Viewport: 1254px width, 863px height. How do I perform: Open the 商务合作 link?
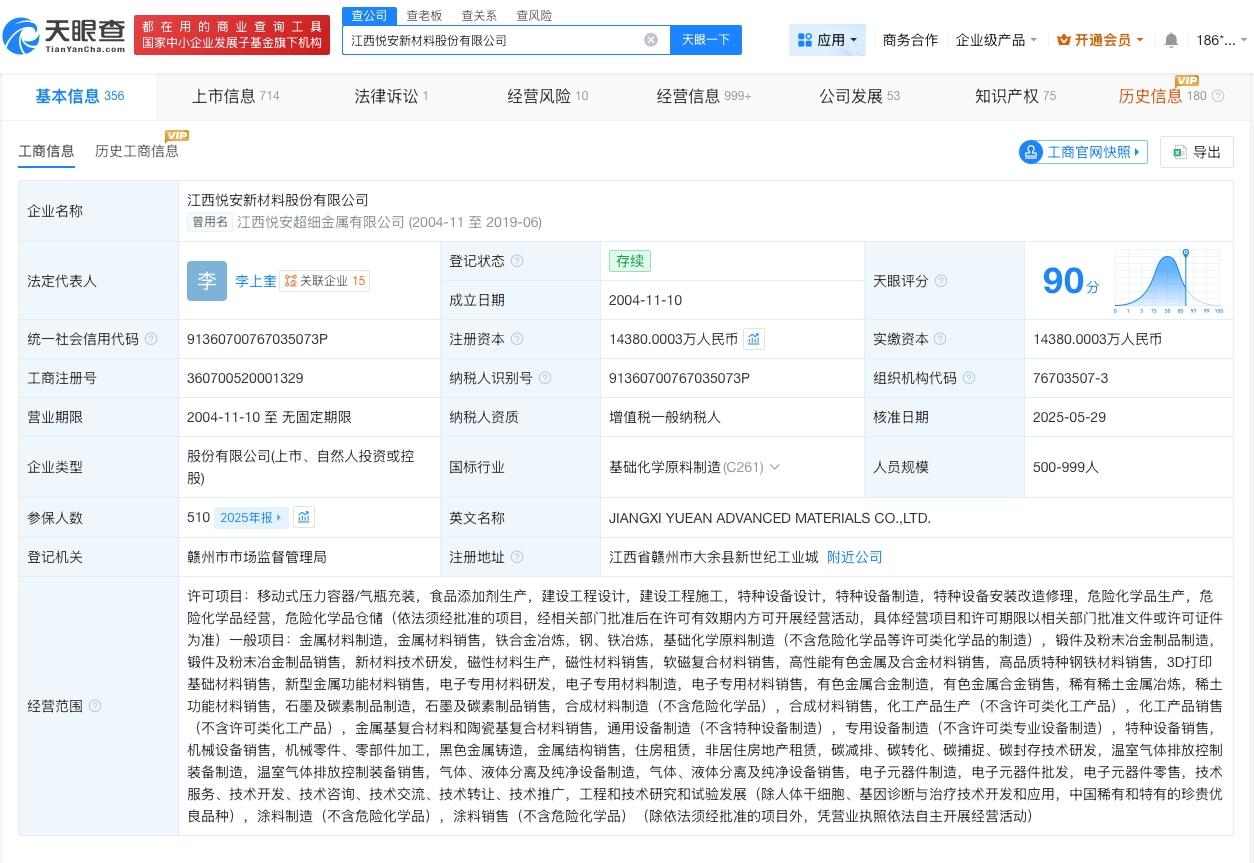click(x=910, y=40)
